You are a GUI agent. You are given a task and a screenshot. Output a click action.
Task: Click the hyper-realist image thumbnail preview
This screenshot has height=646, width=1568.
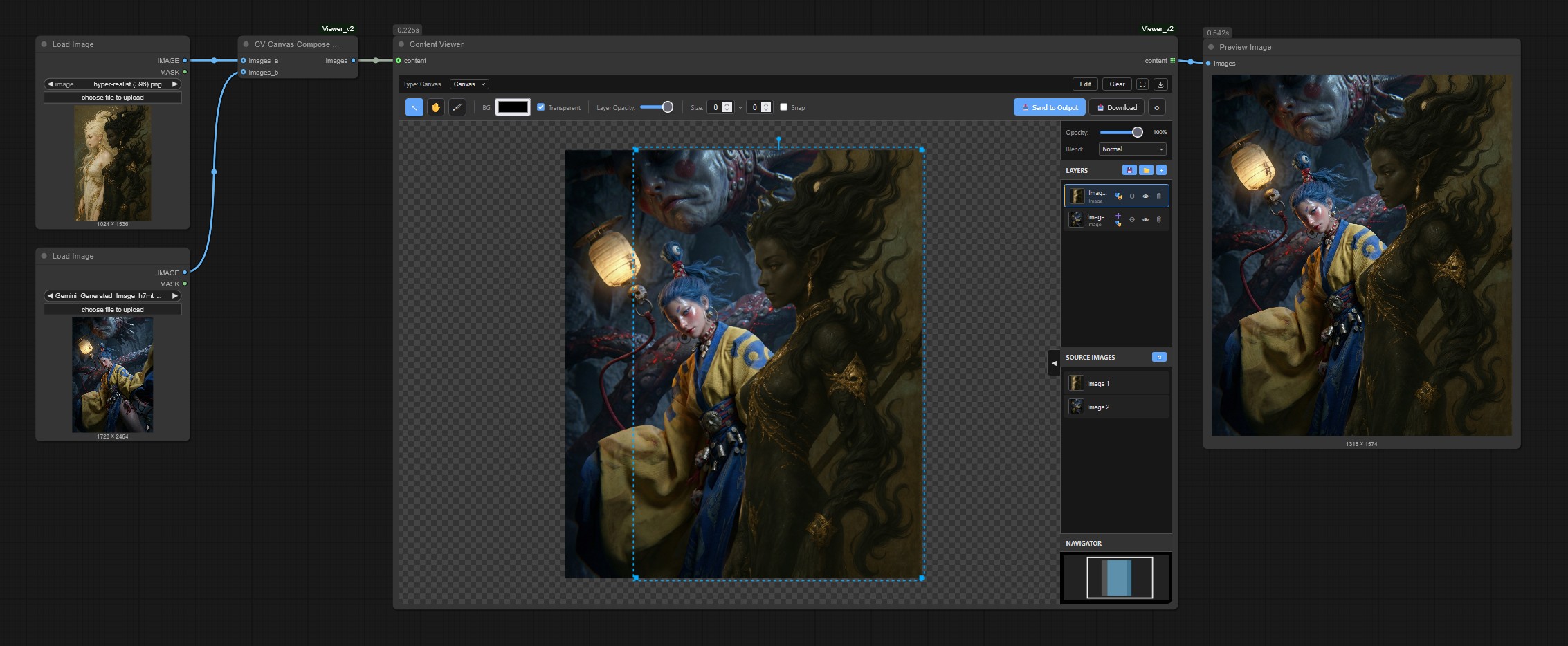[x=113, y=163]
